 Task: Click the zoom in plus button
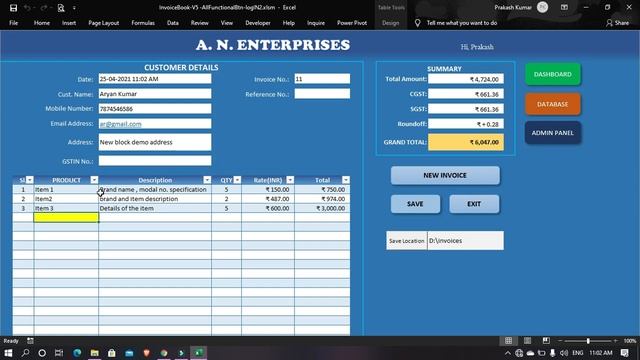616,340
